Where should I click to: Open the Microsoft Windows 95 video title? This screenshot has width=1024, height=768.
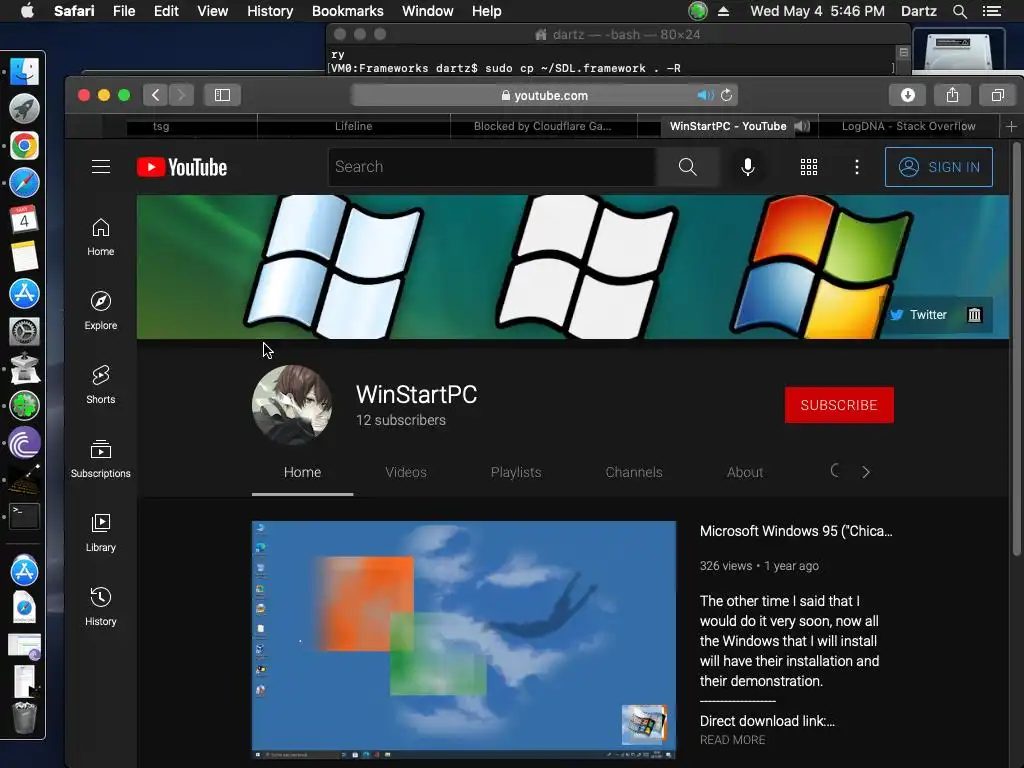796,531
